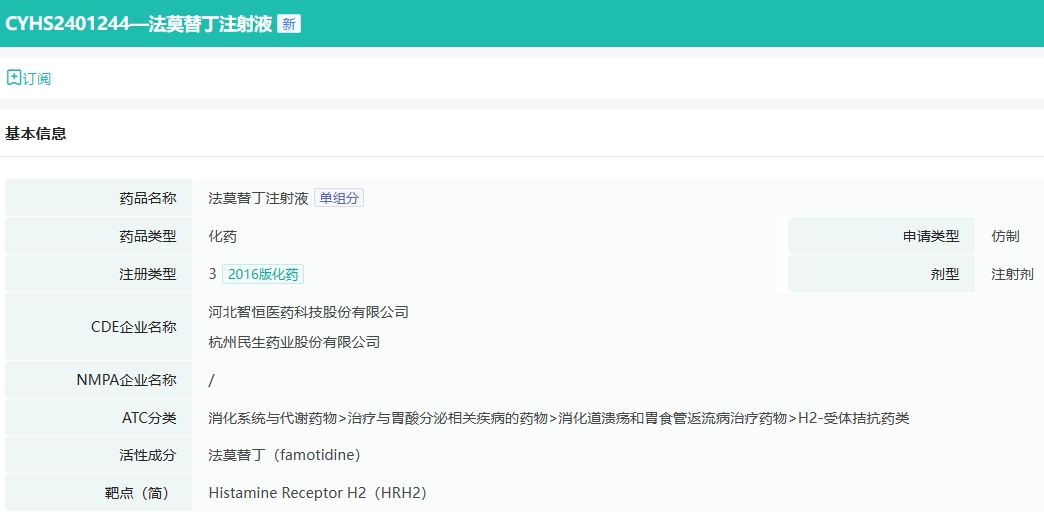
Task: Click target Histamine Receptor H2（HRH2）
Action: [317, 493]
